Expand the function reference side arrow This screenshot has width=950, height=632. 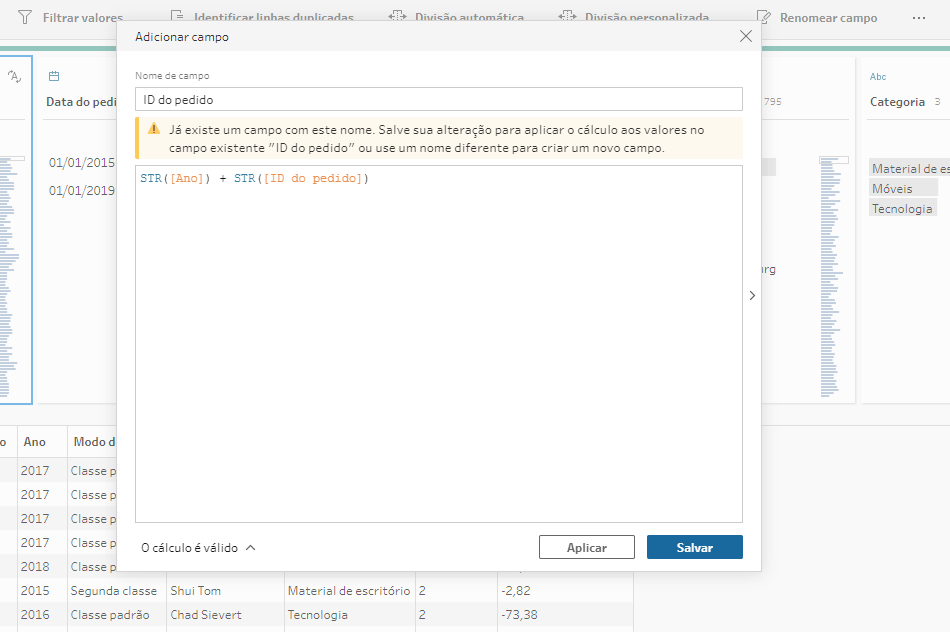click(x=752, y=295)
